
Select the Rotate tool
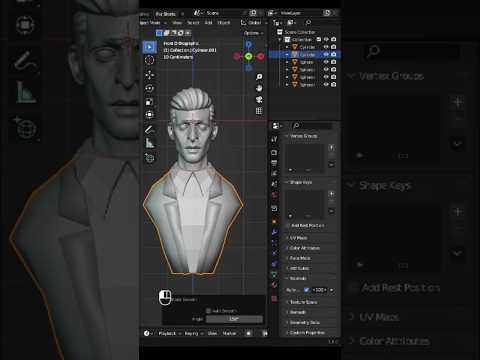[x=150, y=88]
